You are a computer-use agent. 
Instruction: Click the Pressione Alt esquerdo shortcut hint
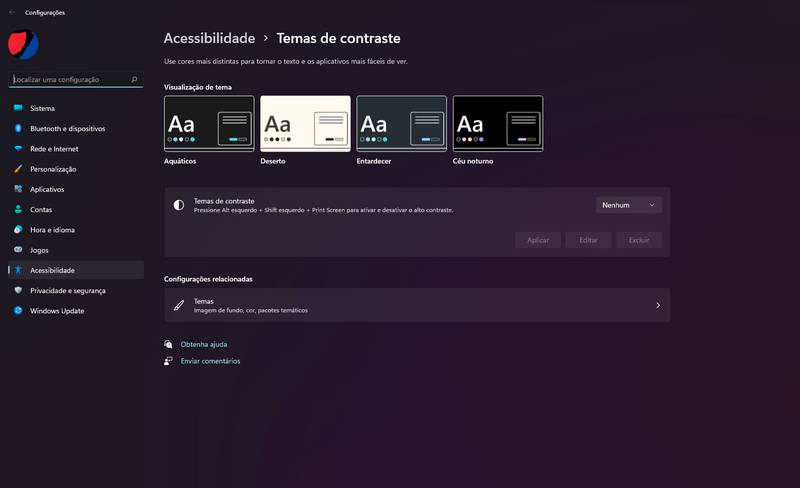click(x=323, y=210)
